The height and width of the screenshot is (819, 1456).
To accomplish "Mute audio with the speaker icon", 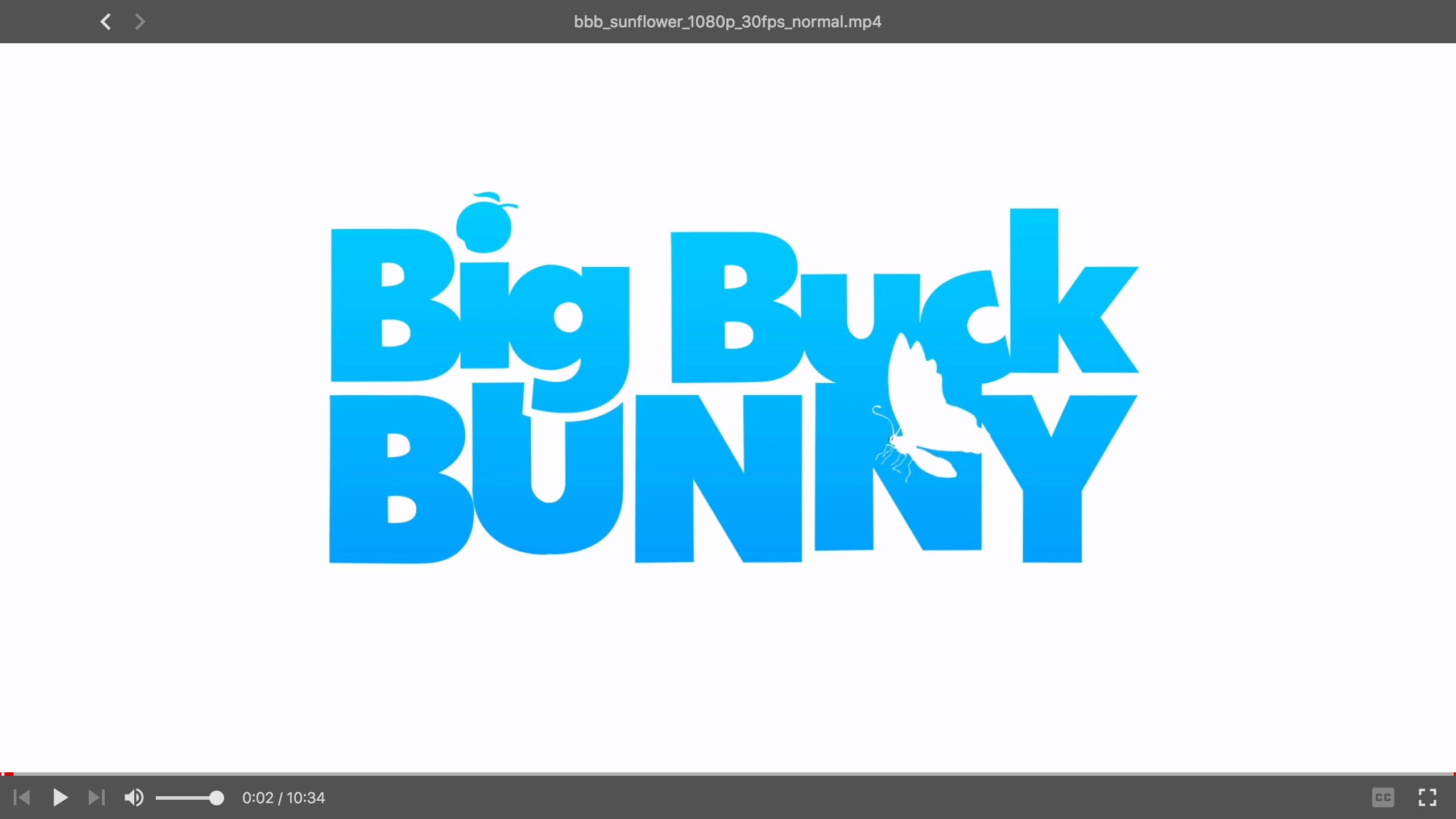I will pyautogui.click(x=134, y=797).
